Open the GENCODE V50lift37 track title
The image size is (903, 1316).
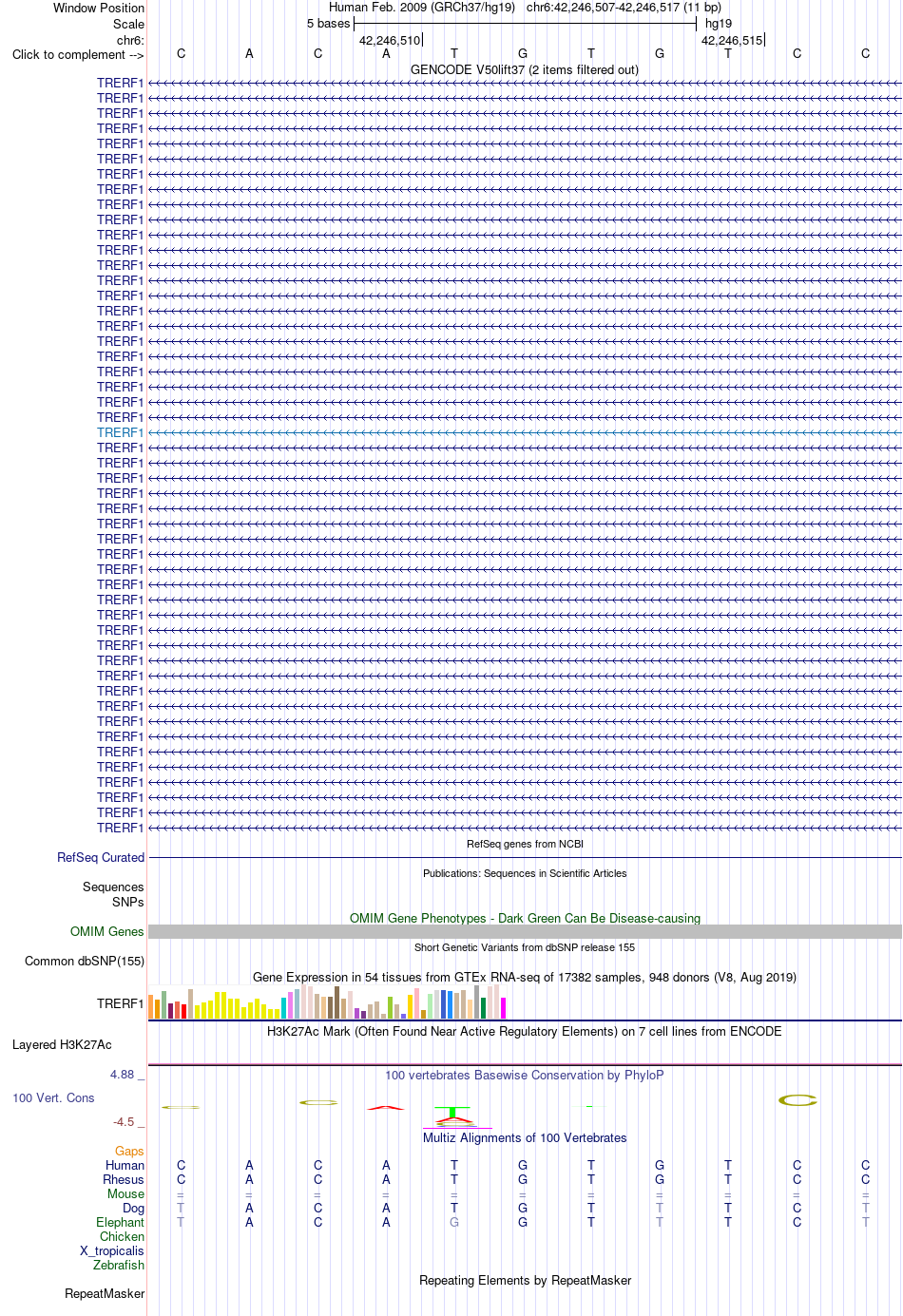point(525,69)
